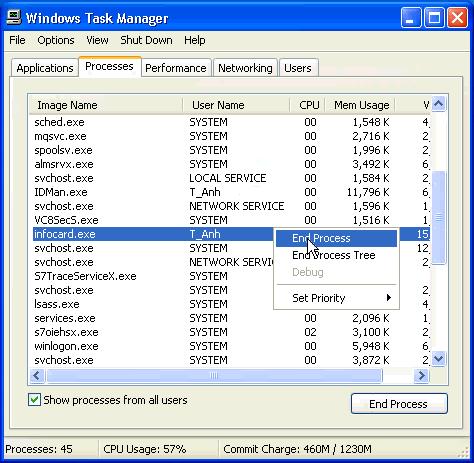The image size is (474, 463).
Task: Select the IDMan.exe process row
Action: coord(231,192)
